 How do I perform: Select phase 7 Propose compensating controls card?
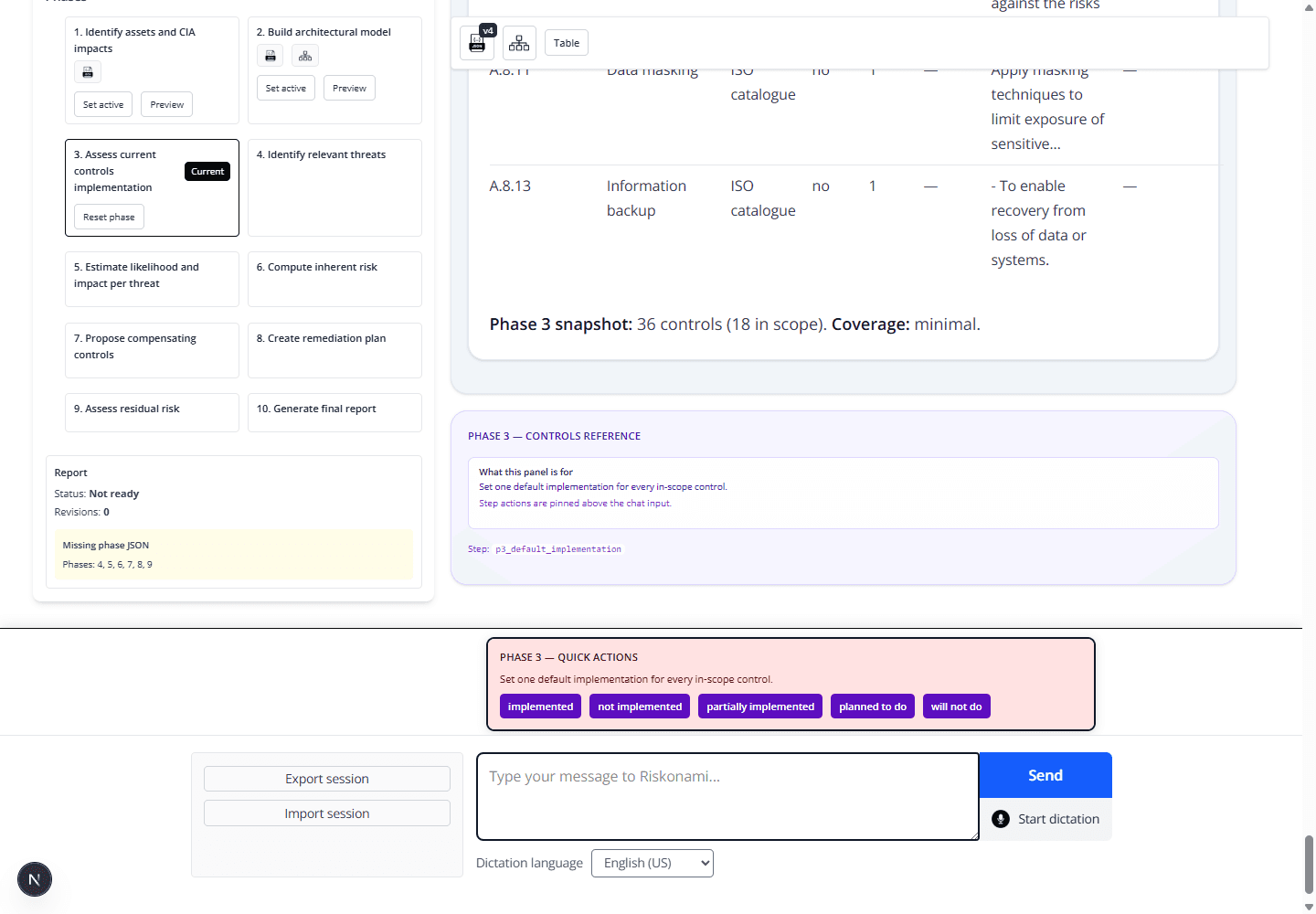pos(152,350)
